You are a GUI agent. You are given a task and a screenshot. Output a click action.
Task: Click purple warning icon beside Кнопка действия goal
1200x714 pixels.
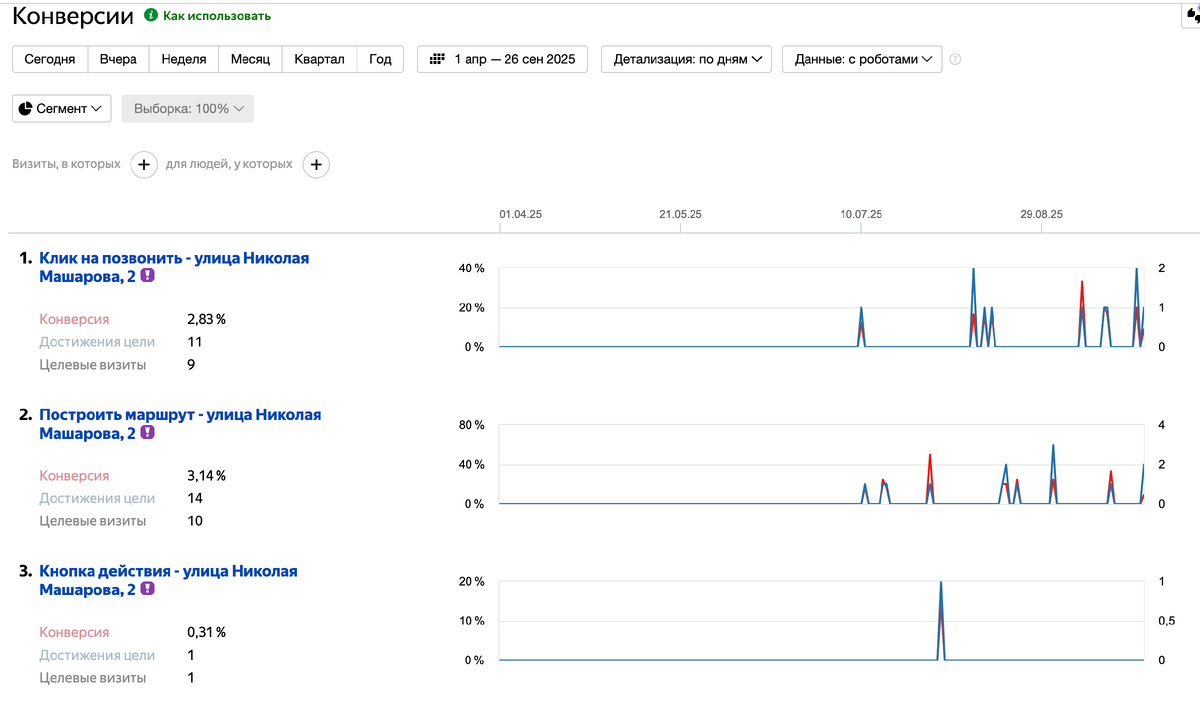[148, 590]
